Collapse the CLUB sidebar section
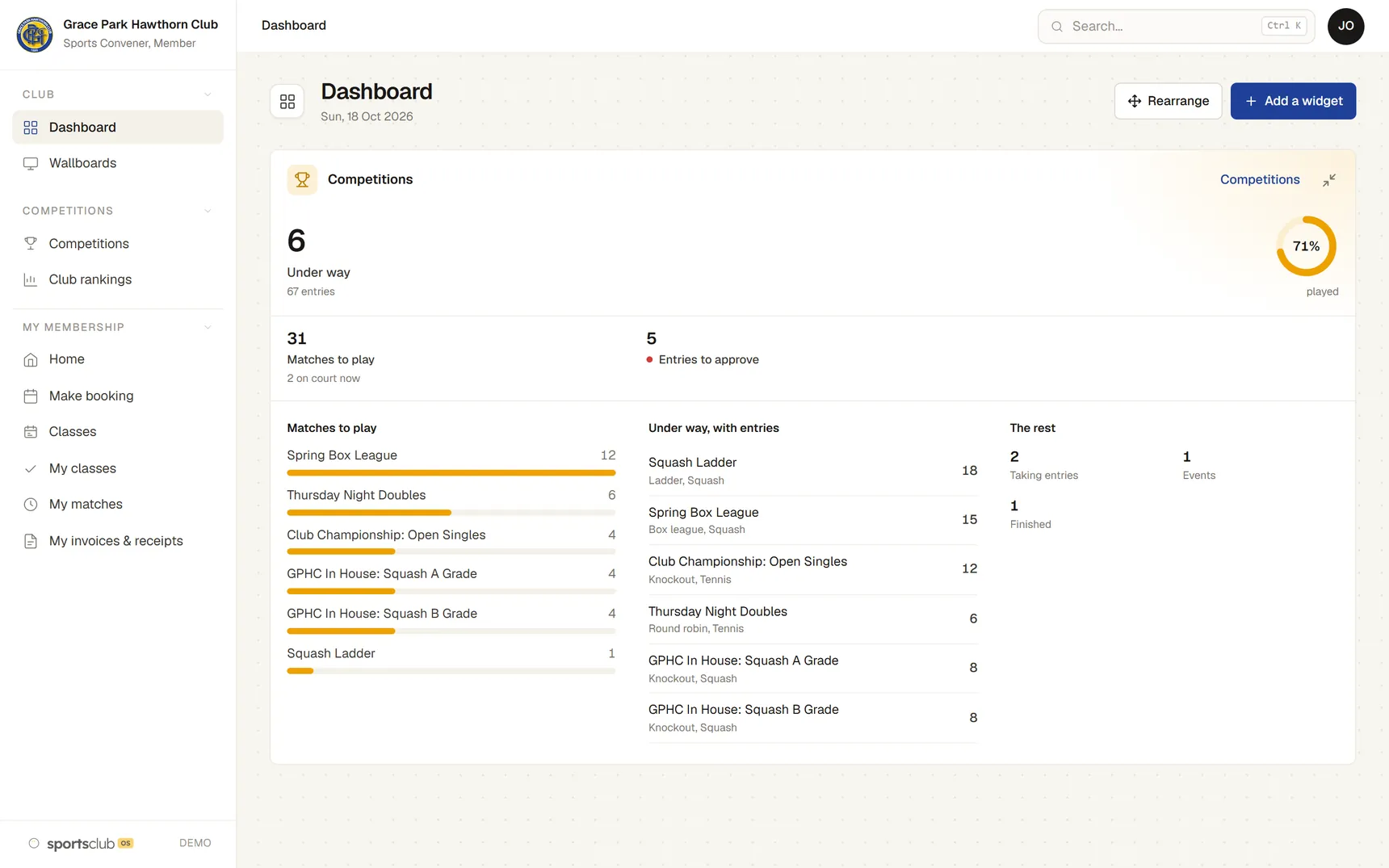Screen dimensions: 1389x868 208,94
